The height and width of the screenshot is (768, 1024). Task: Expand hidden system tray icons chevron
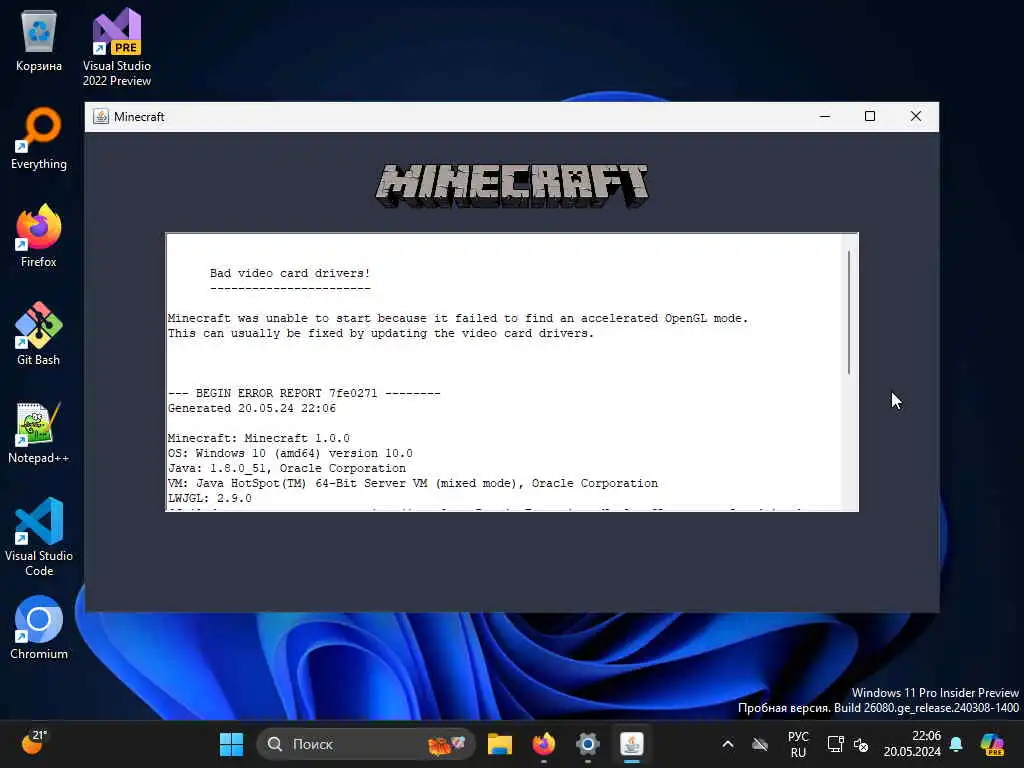coord(728,744)
